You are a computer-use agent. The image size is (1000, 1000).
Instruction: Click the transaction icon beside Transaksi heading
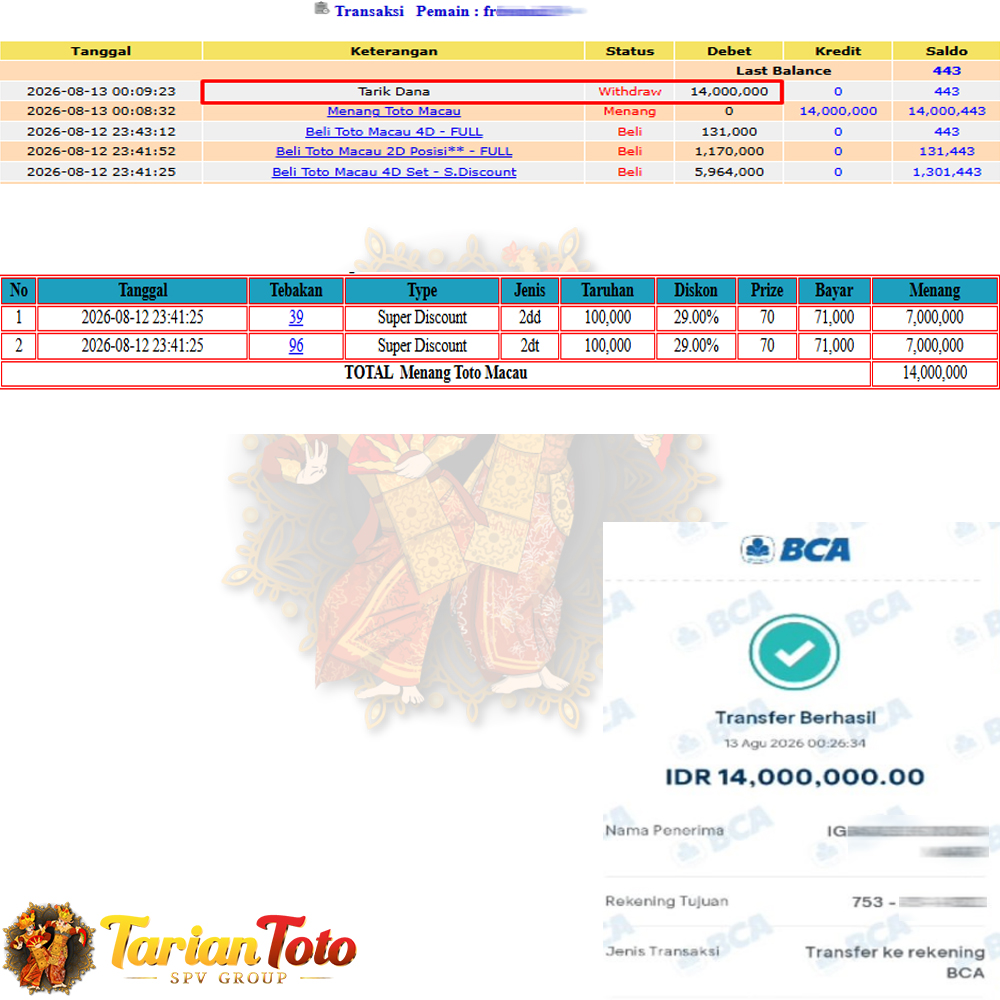click(322, 9)
